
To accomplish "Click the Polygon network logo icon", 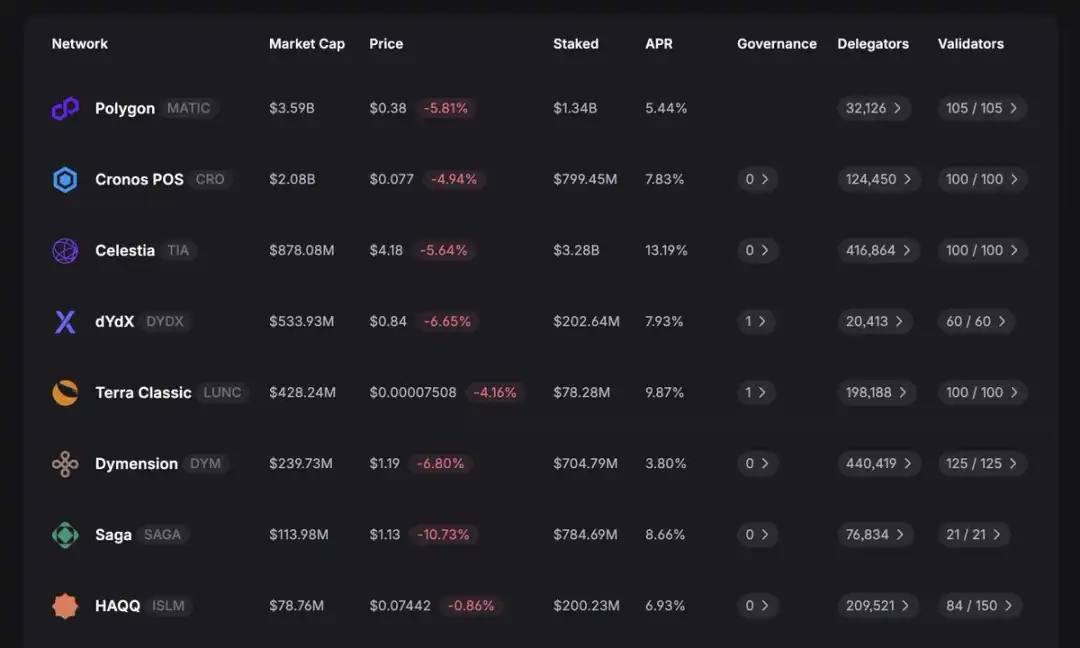I will click(x=65, y=108).
